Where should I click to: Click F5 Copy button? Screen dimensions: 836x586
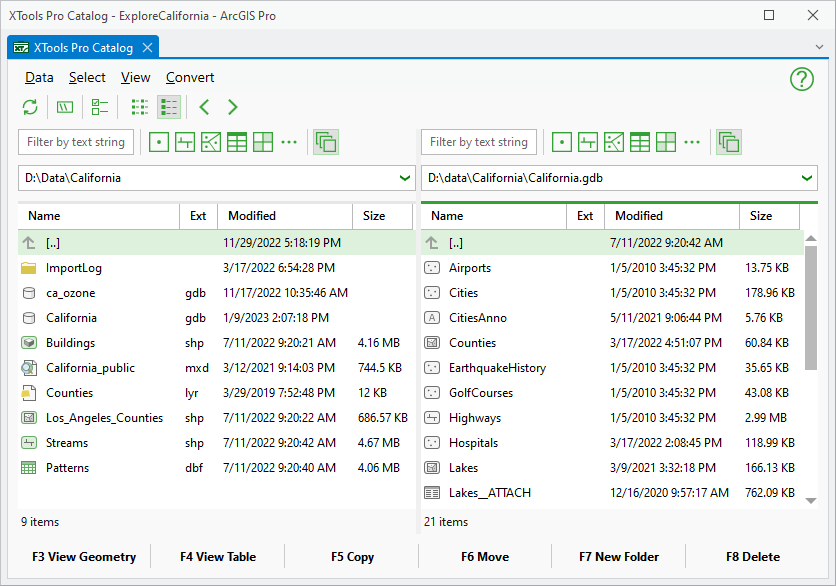(352, 557)
